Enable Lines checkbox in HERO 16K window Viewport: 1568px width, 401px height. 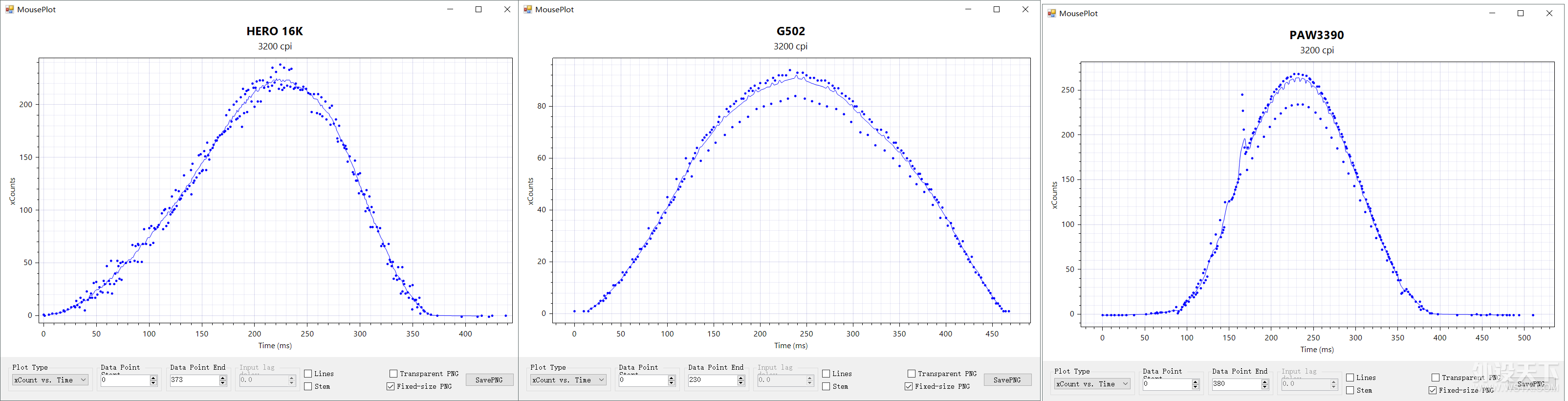[308, 374]
